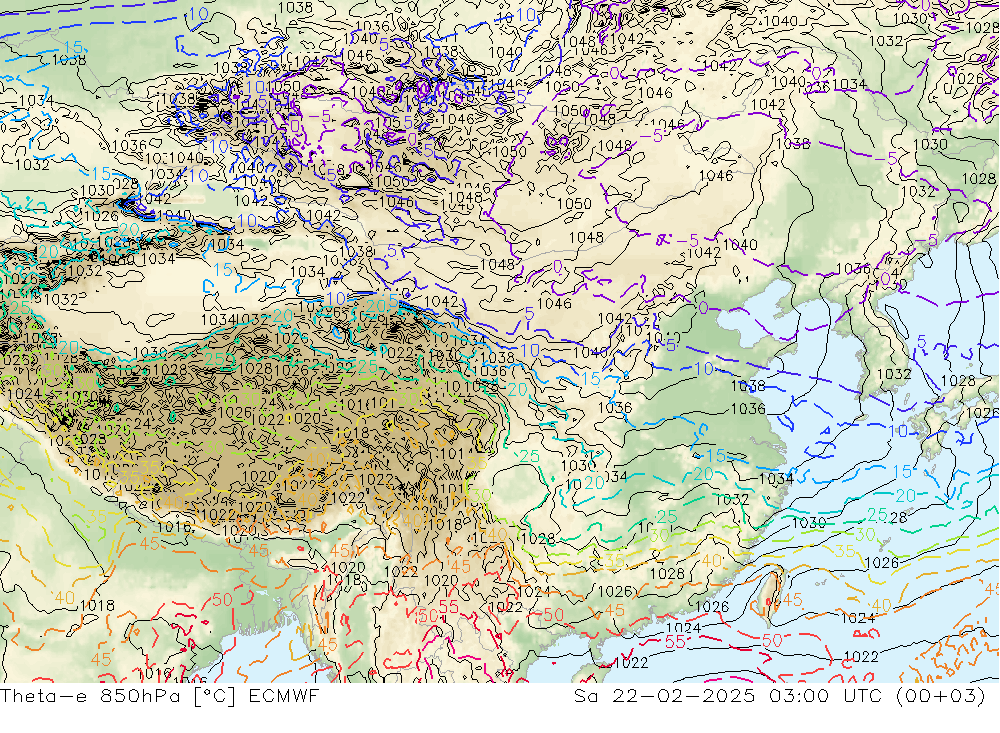1000x733 pixels.
Task: Click the '[°C]' unit label
Action: pyautogui.click(x=214, y=696)
